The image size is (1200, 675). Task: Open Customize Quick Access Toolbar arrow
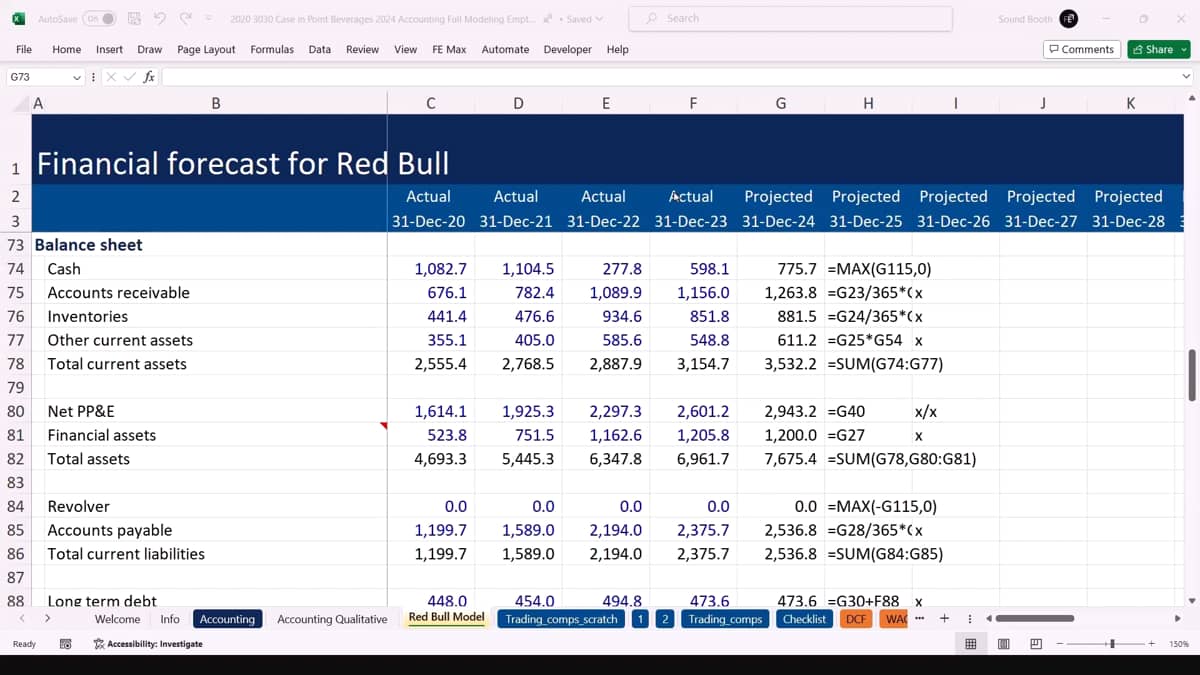click(208, 19)
